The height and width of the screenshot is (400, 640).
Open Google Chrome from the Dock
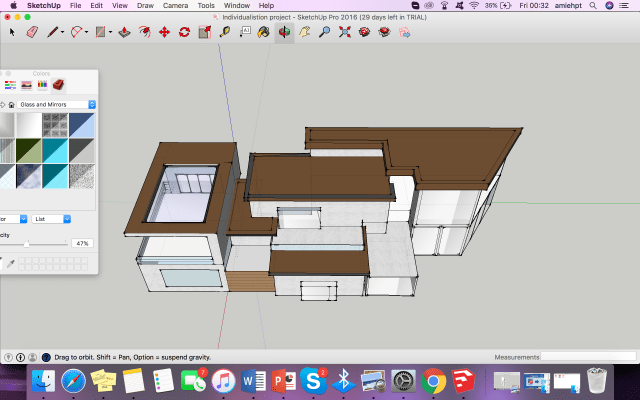pos(433,381)
